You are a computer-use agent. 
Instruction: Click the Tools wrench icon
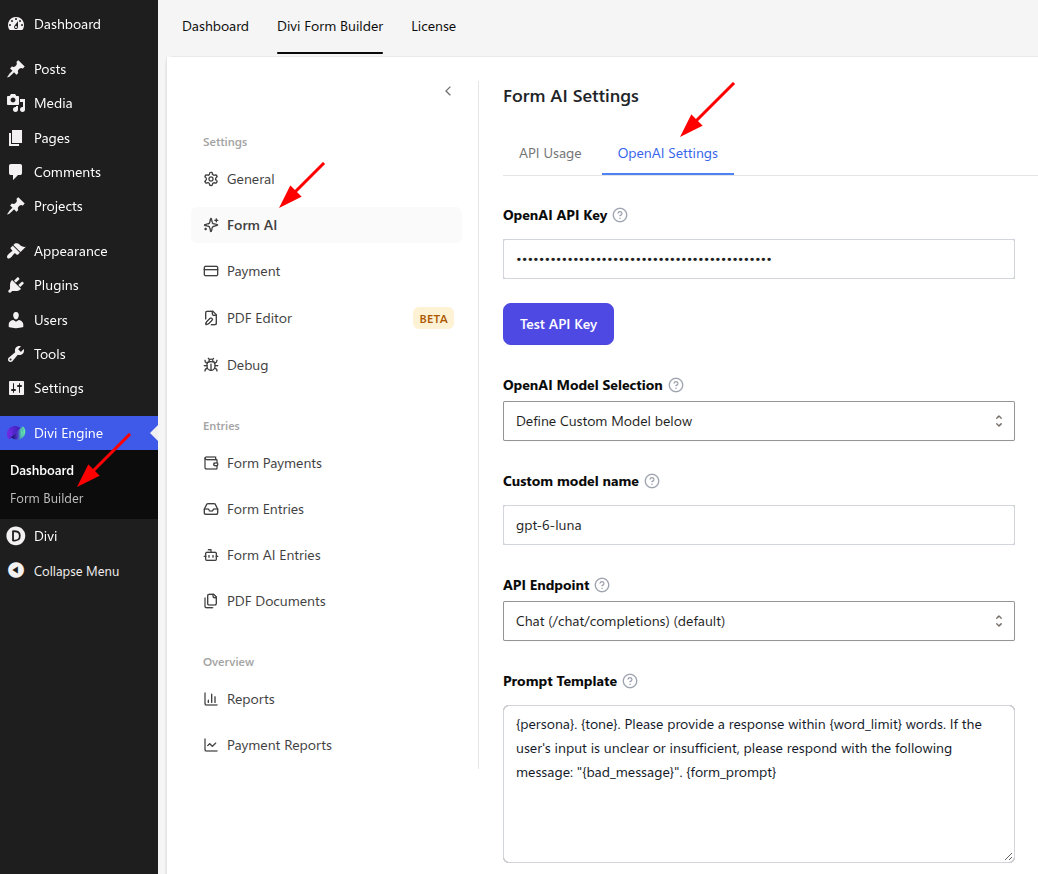[16, 354]
